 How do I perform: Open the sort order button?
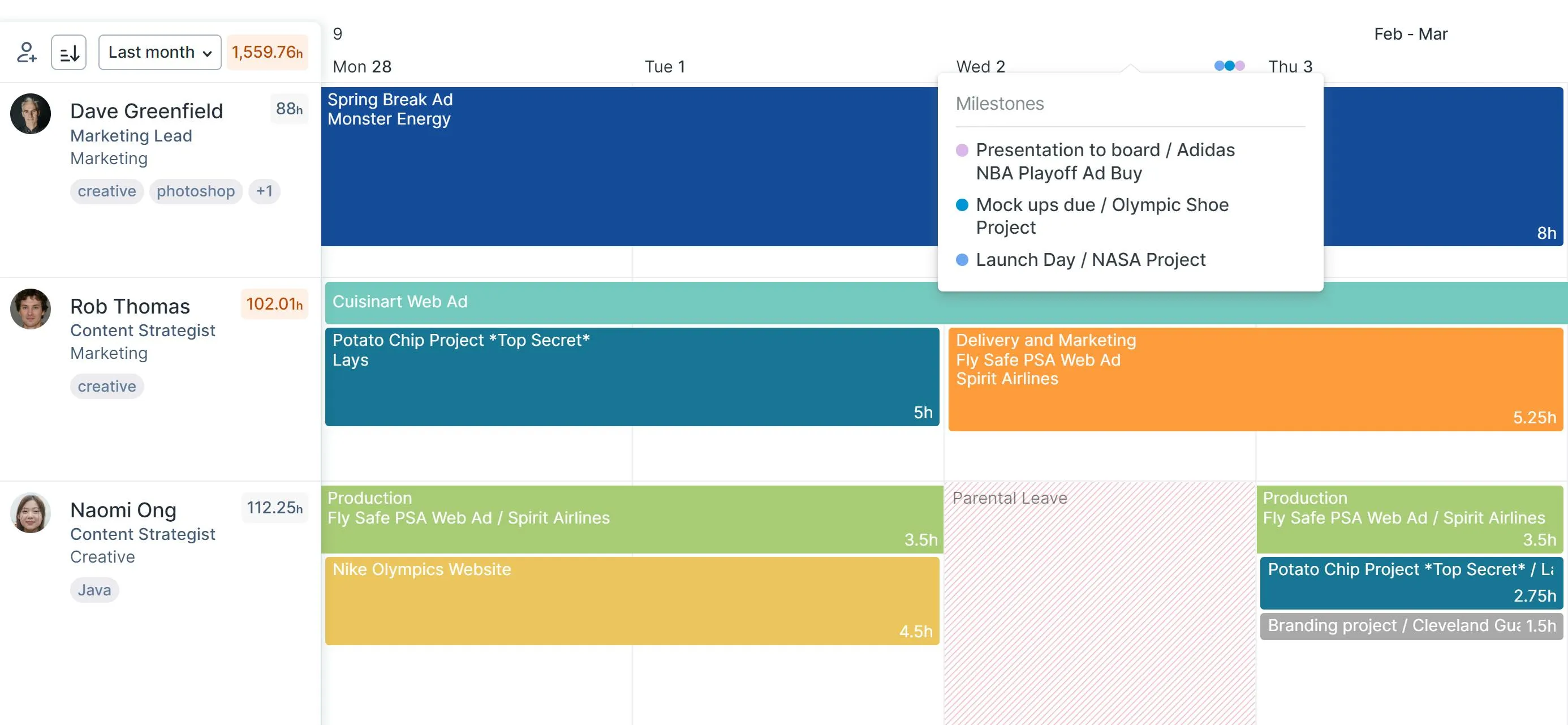point(69,53)
